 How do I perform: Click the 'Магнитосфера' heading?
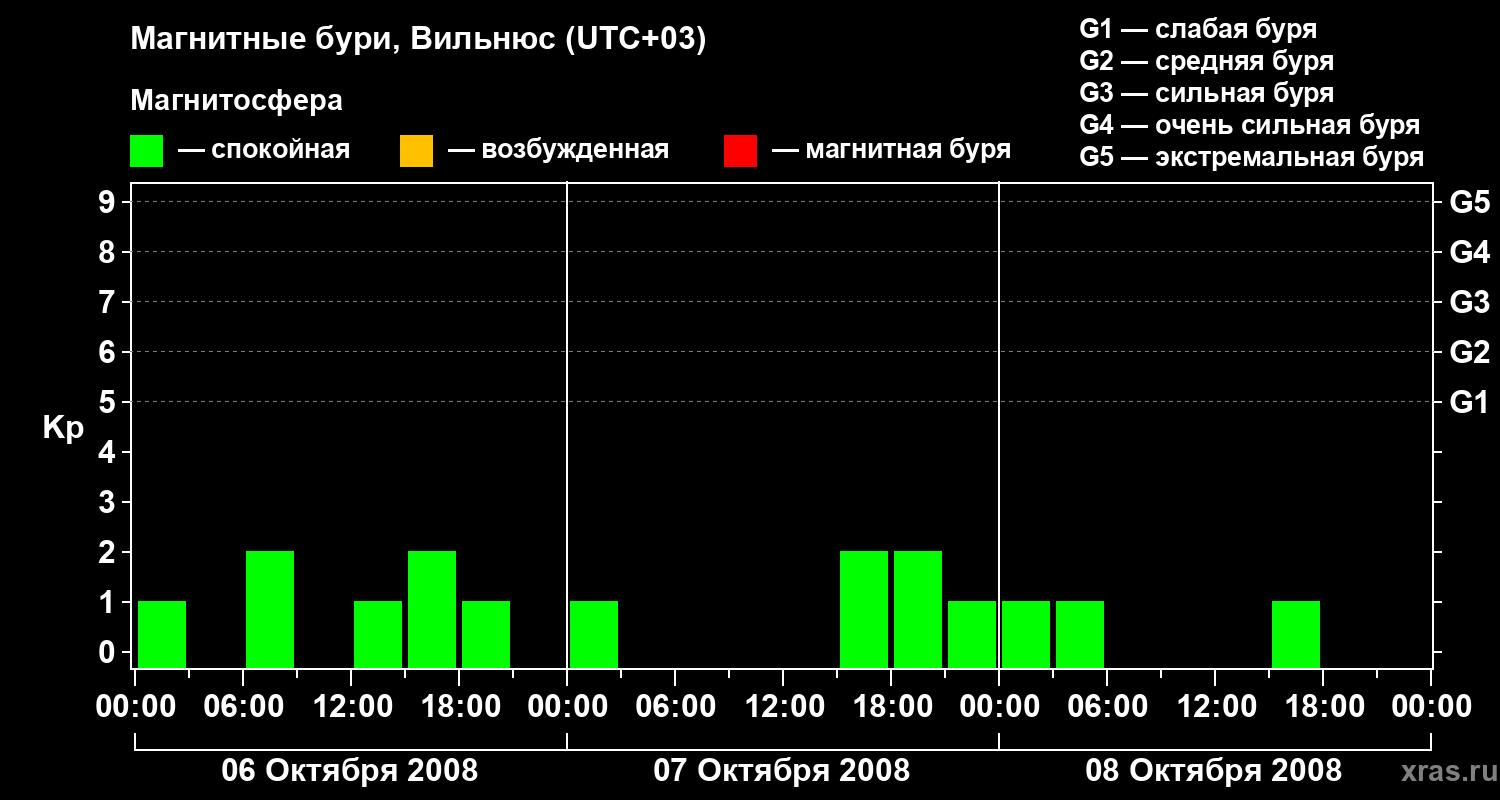[x=237, y=101]
